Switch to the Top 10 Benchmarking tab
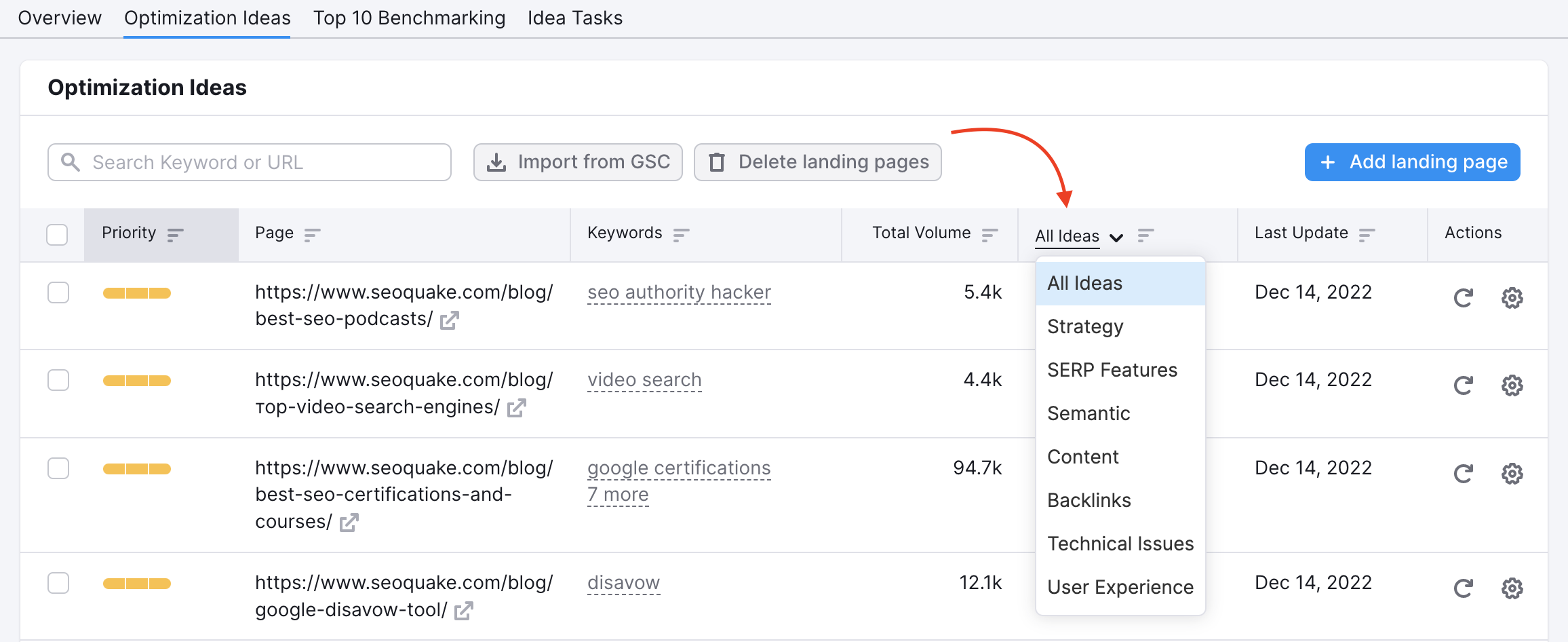 point(409,18)
